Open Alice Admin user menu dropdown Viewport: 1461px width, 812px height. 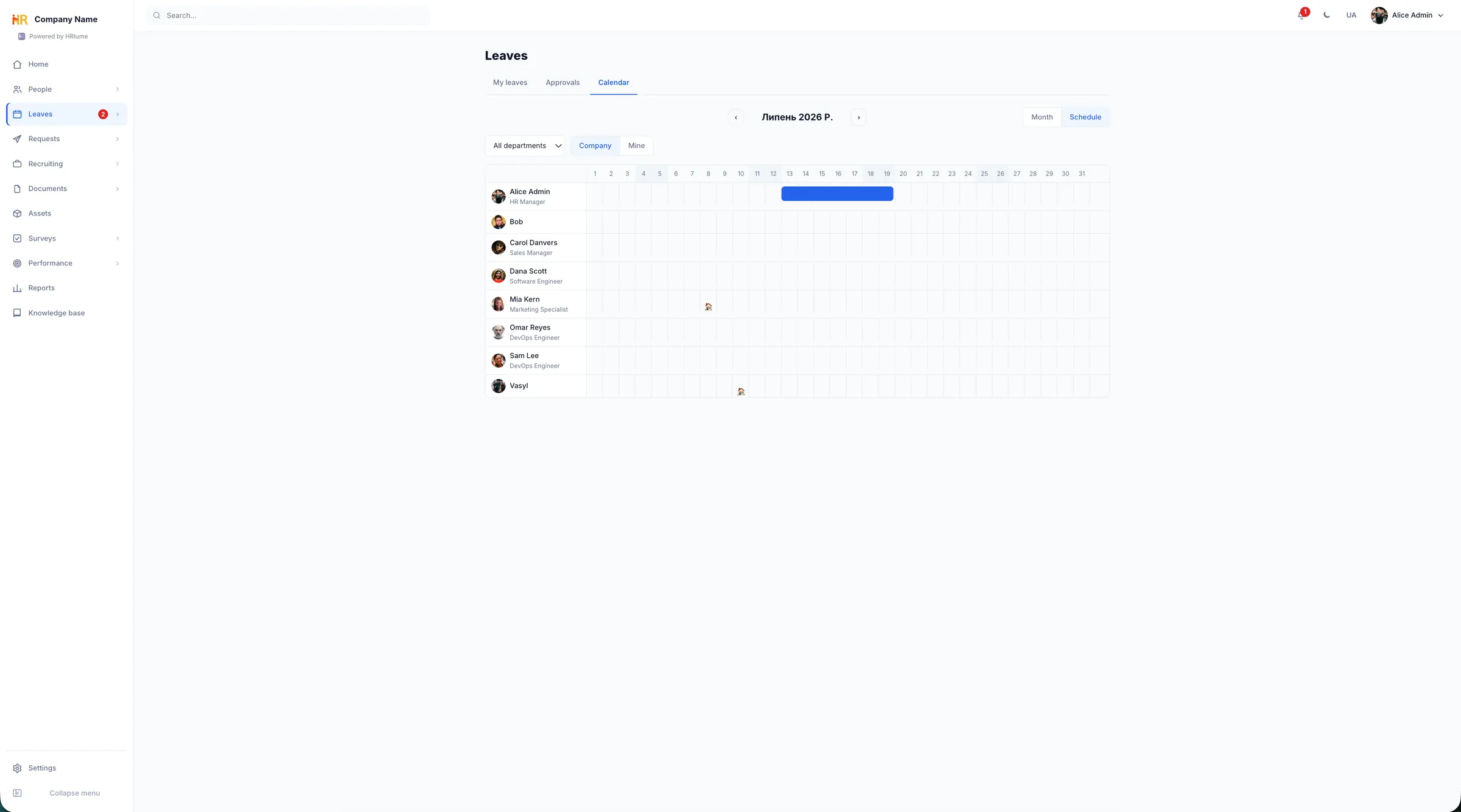pos(1407,15)
